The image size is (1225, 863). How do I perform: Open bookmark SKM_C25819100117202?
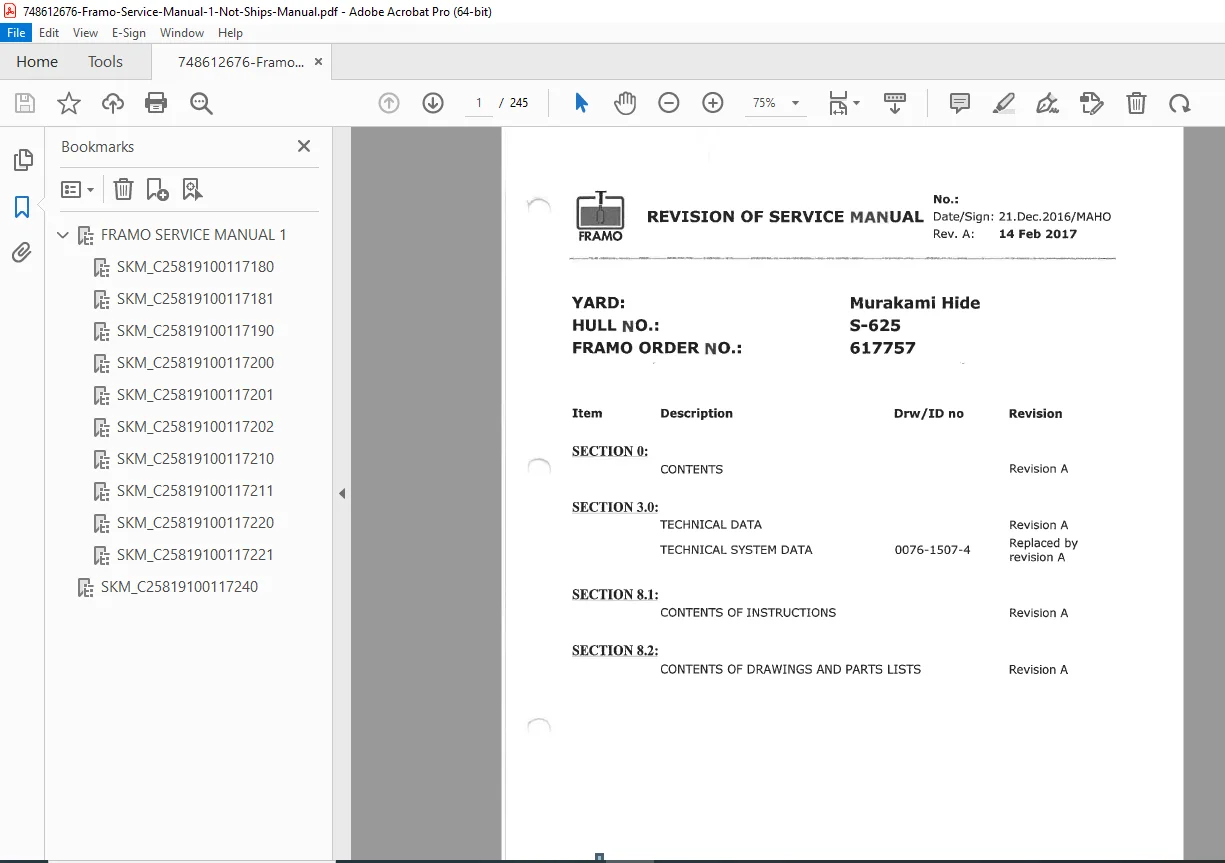click(195, 427)
